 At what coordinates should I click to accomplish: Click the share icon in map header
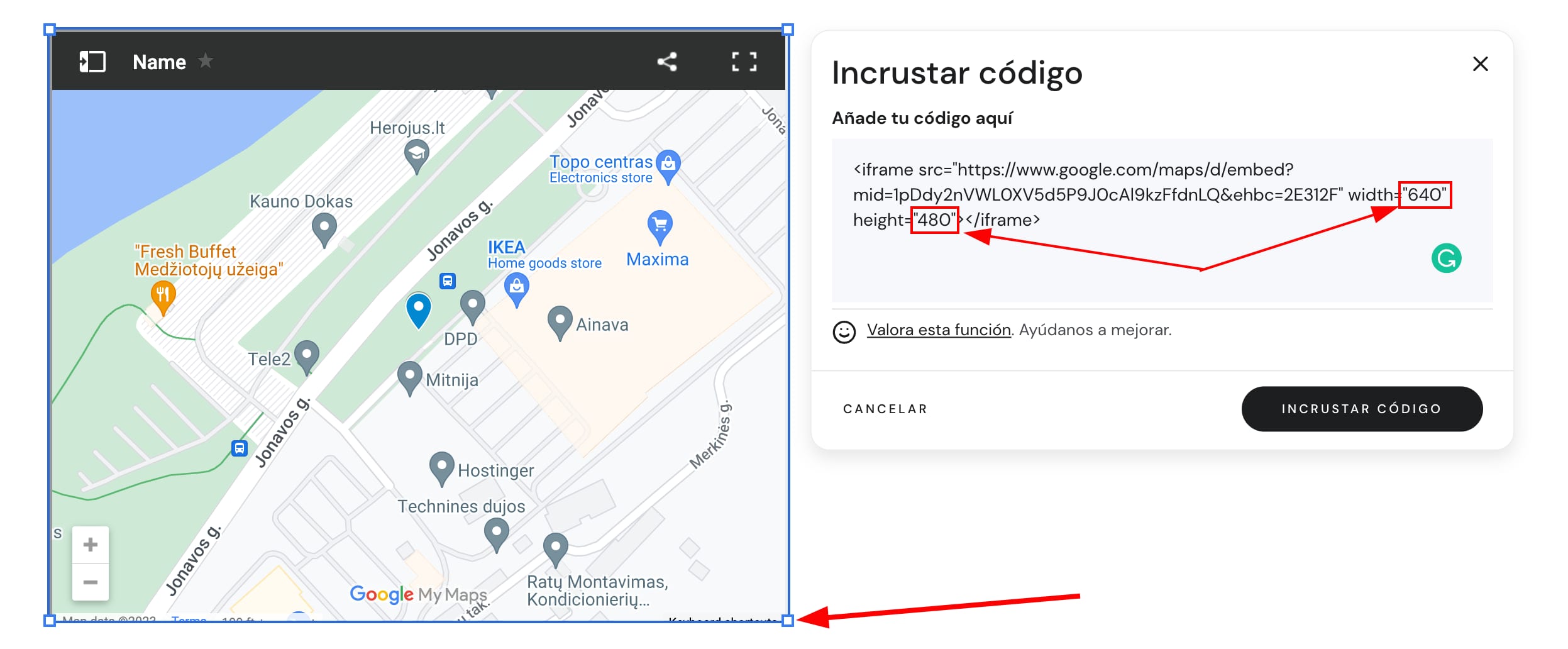point(666,62)
